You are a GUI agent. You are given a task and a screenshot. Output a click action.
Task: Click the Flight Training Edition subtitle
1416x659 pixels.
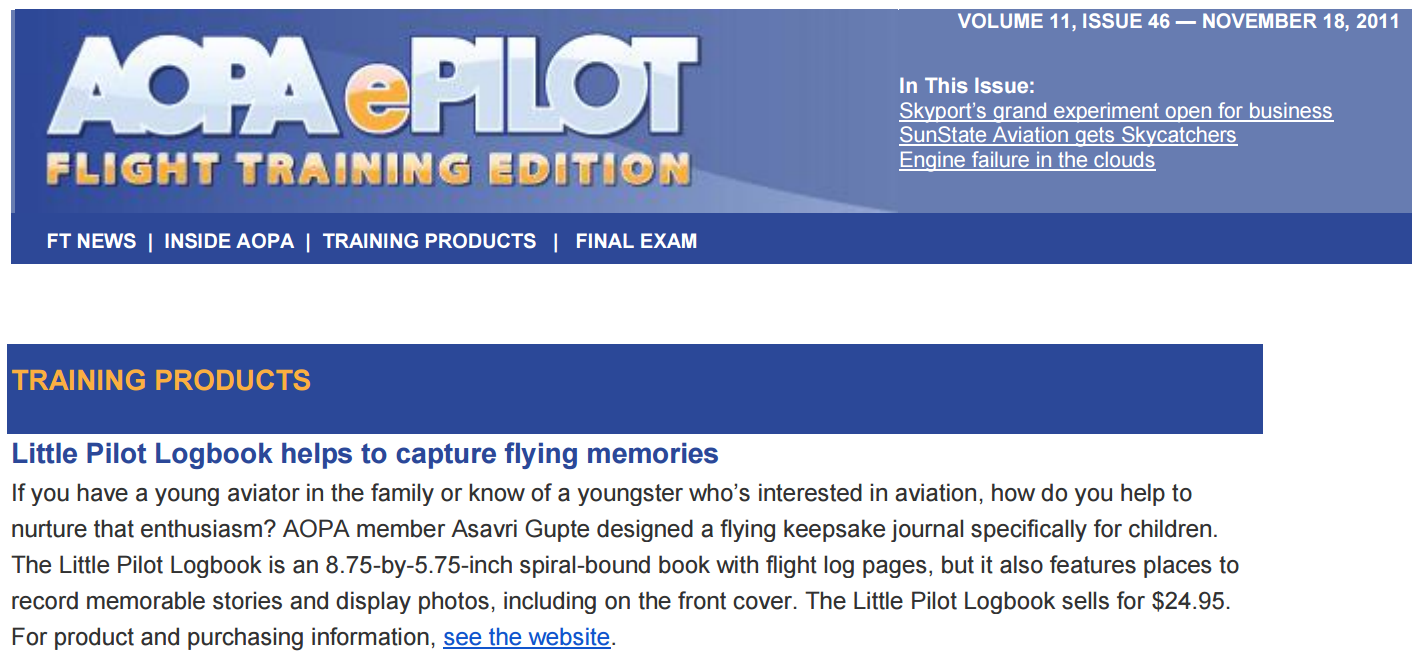tap(368, 167)
